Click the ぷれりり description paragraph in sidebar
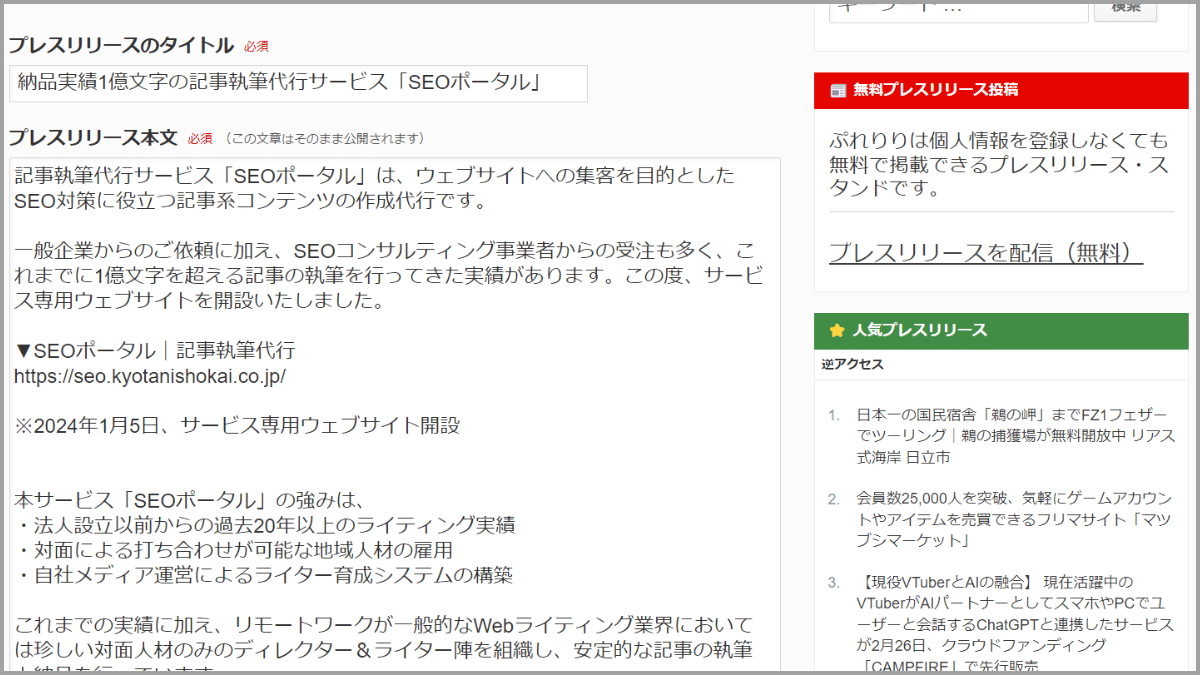Image resolution: width=1200 pixels, height=675 pixels. tap(998, 163)
